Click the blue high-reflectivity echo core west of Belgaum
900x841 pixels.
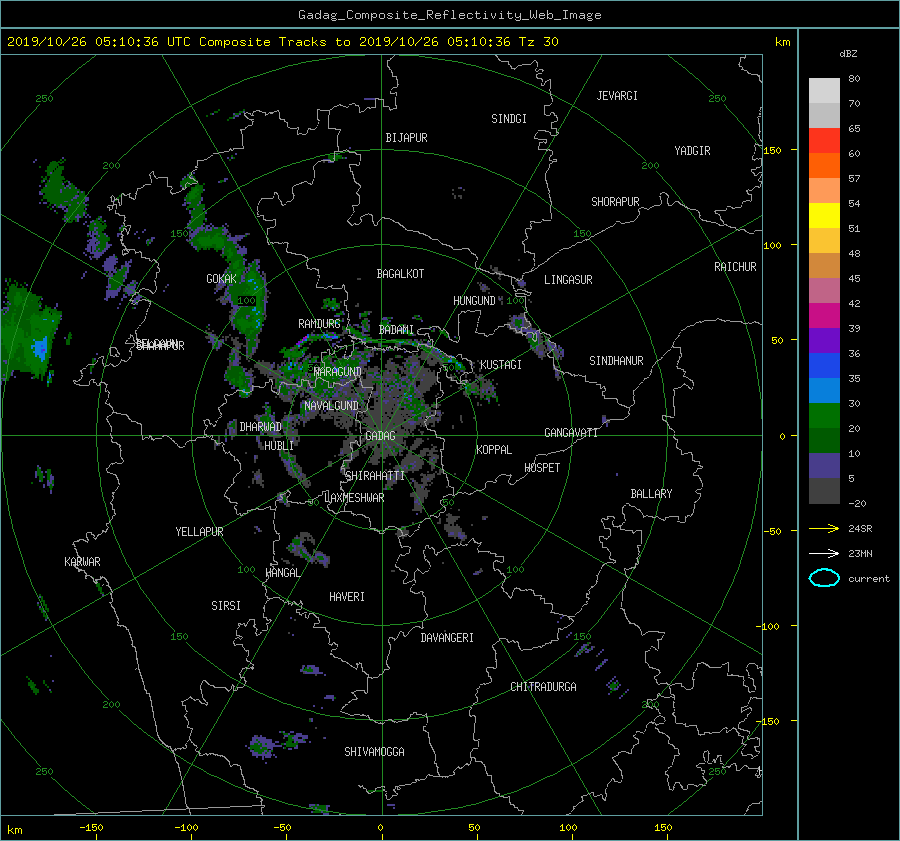tap(40, 349)
